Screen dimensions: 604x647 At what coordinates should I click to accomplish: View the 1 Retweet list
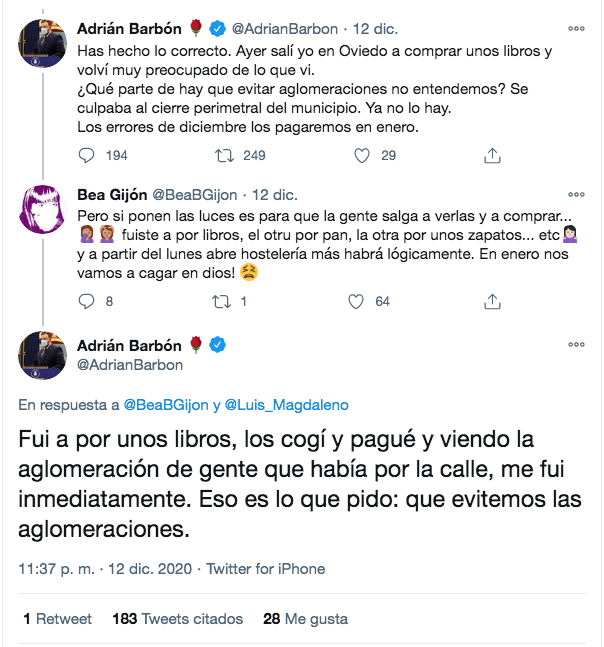coord(57,619)
